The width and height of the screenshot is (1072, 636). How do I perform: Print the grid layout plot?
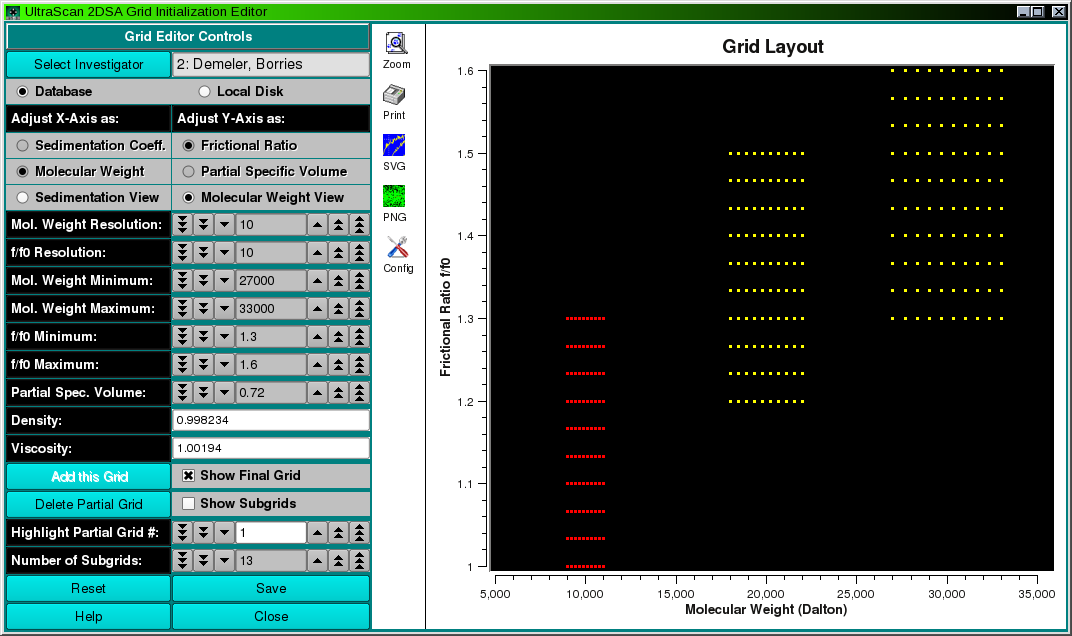click(394, 103)
